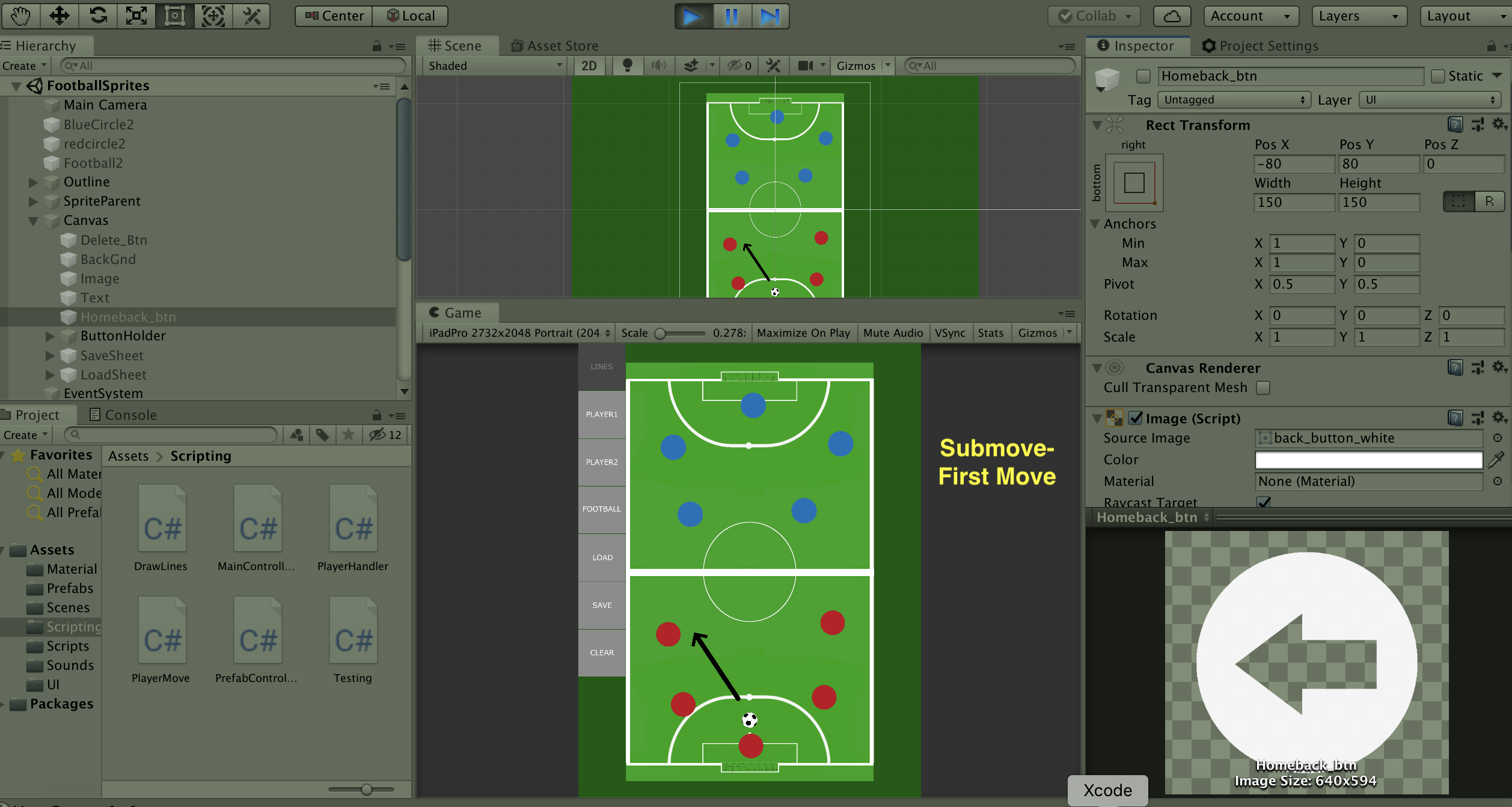Enable Cull Transparent Mesh checkbox
This screenshot has height=807, width=1512.
click(x=1264, y=388)
